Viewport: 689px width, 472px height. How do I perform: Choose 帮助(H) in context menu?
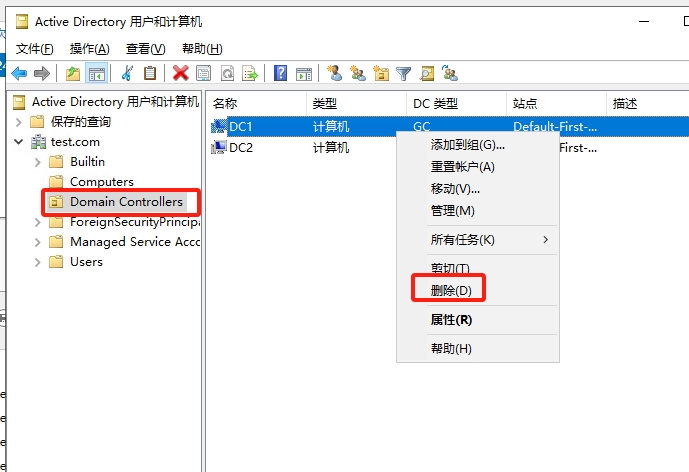[478, 349]
